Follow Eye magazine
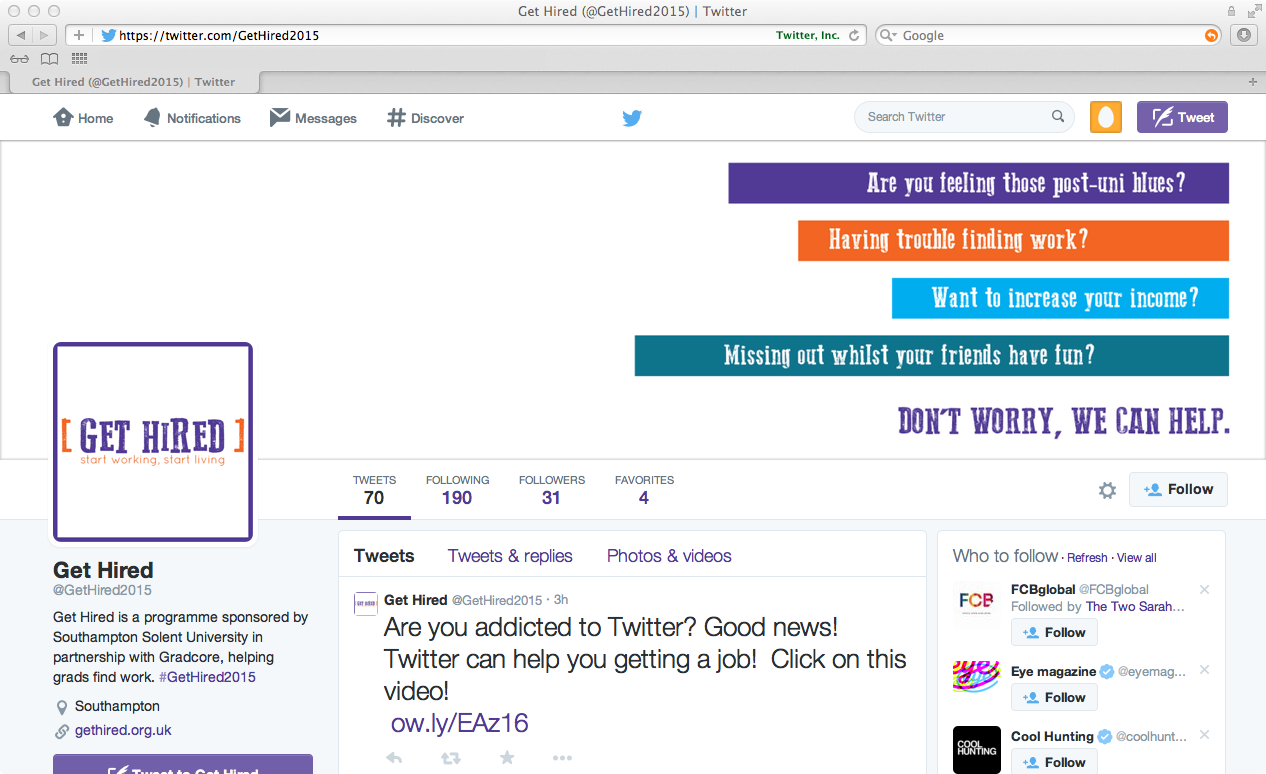 click(1054, 697)
